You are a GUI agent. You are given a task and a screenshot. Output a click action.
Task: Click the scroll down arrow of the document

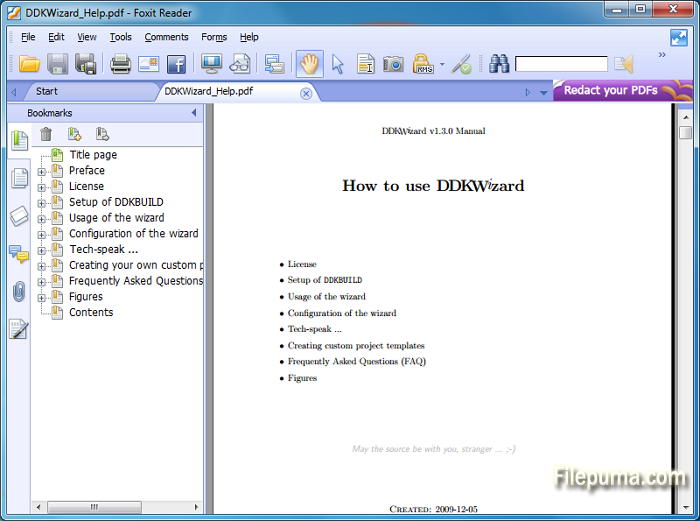click(685, 507)
